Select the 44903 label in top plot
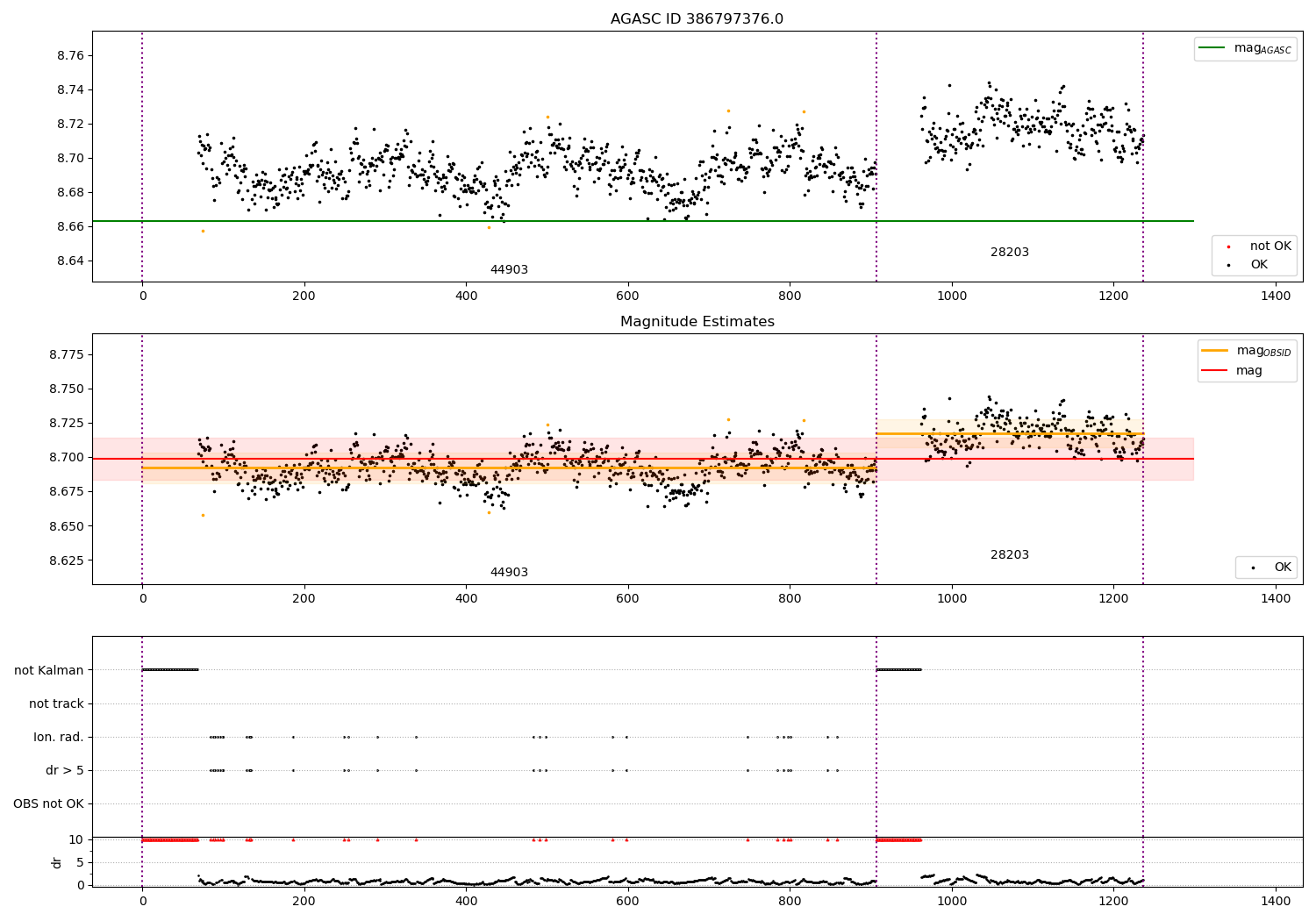The image size is (1316, 921). (509, 270)
